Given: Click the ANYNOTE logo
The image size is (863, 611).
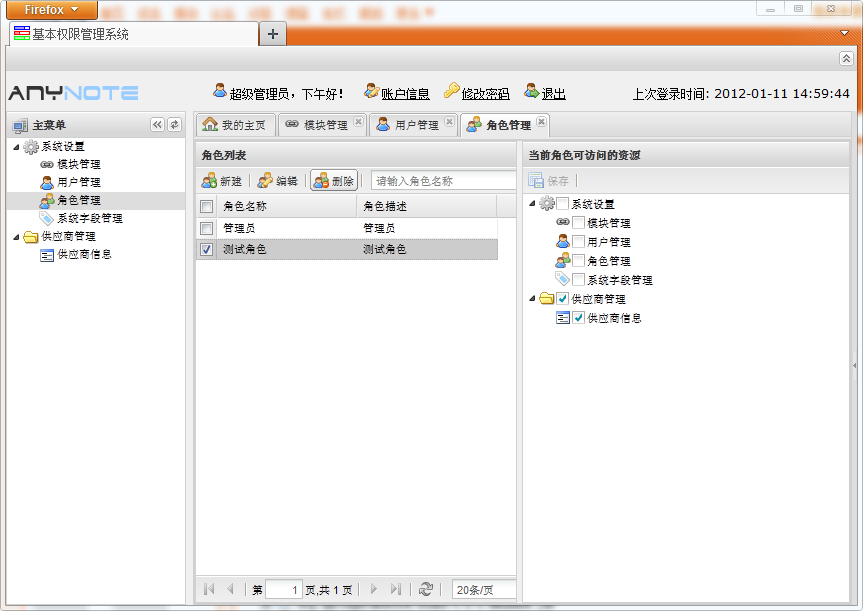Looking at the screenshot, I should tap(74, 92).
